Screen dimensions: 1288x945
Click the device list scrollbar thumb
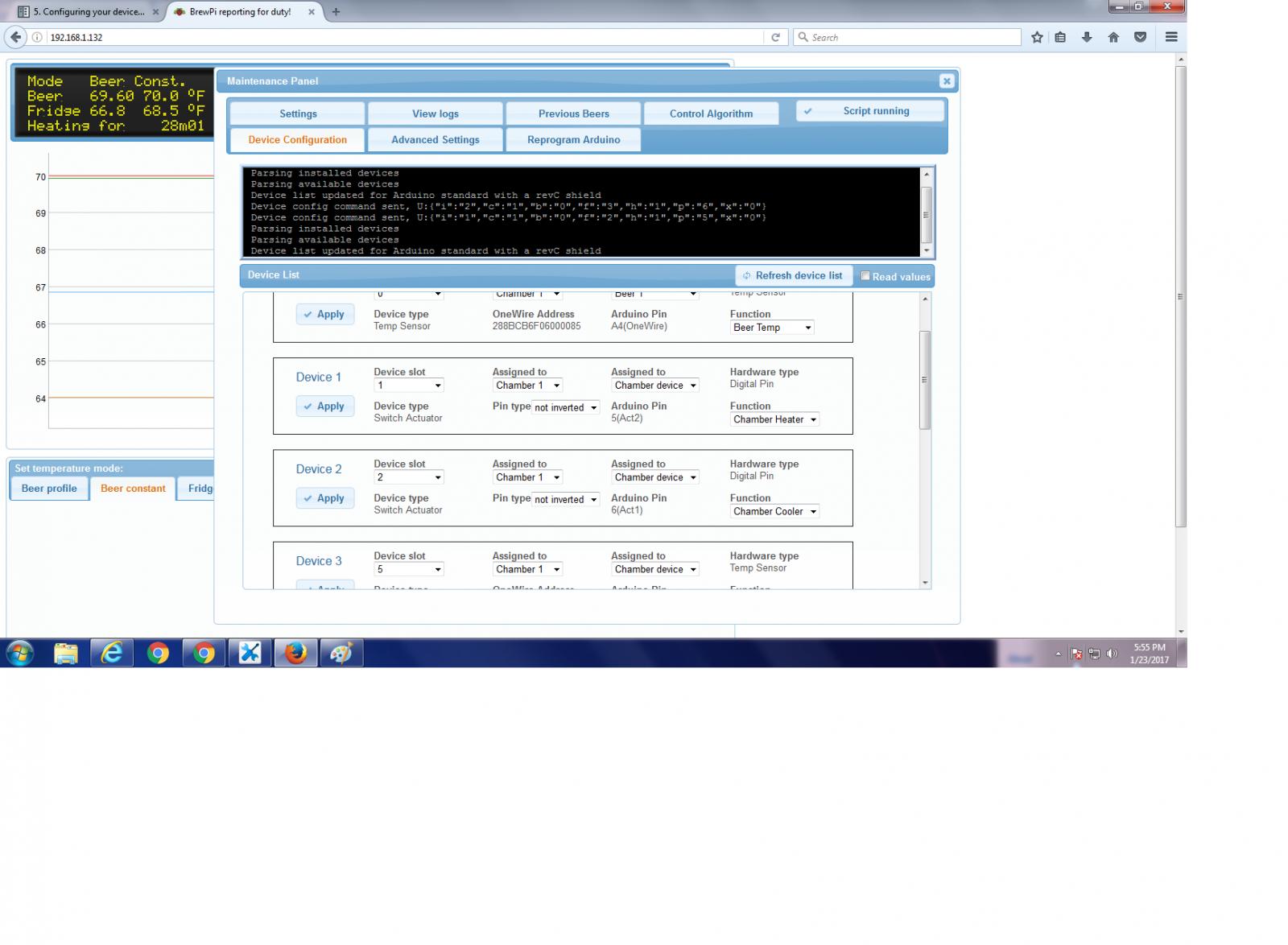click(x=925, y=379)
